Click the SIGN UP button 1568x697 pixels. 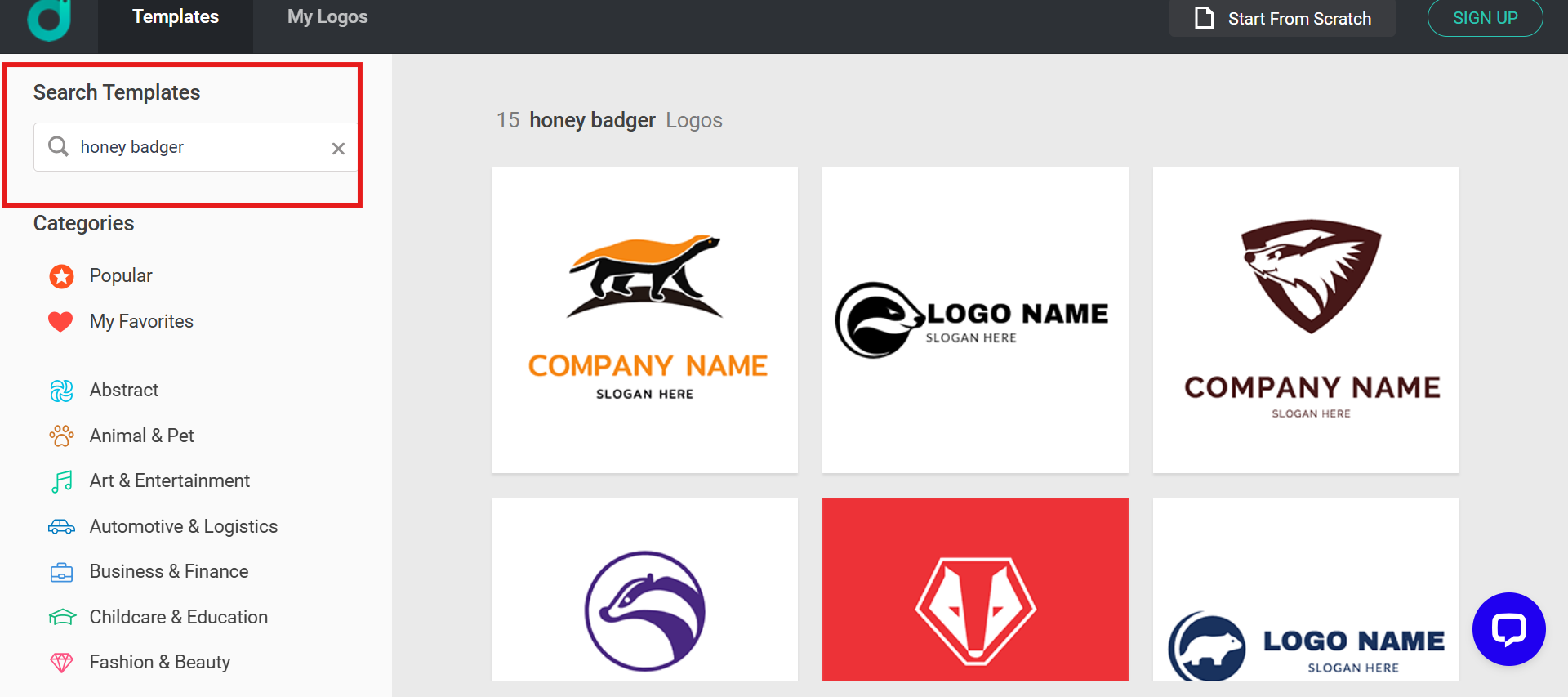1485,18
